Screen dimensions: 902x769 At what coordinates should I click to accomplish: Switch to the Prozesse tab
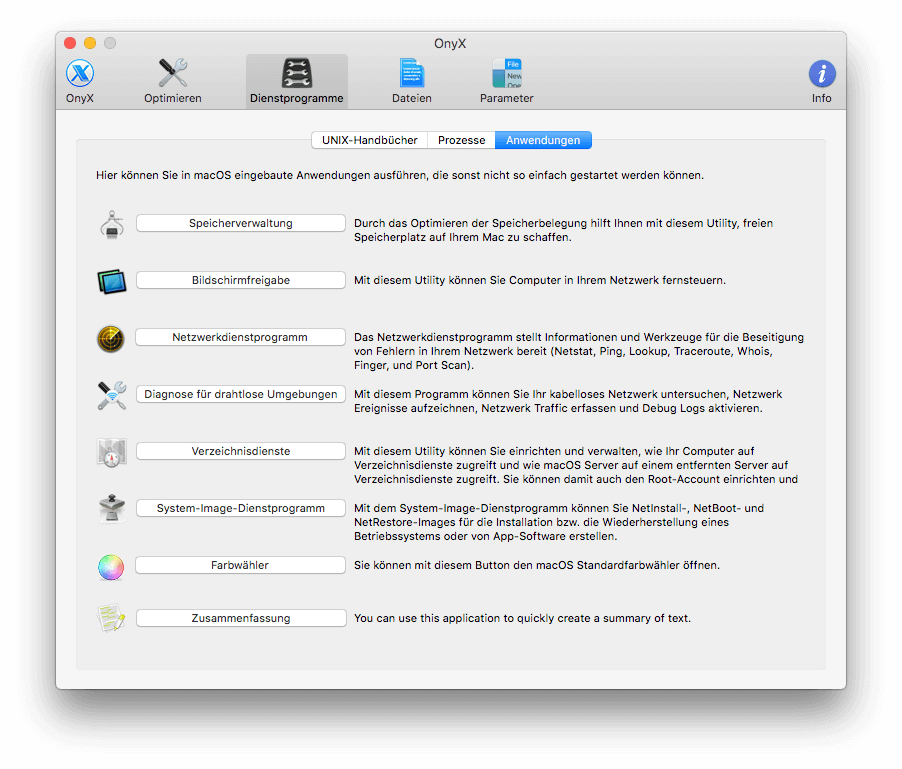point(461,140)
